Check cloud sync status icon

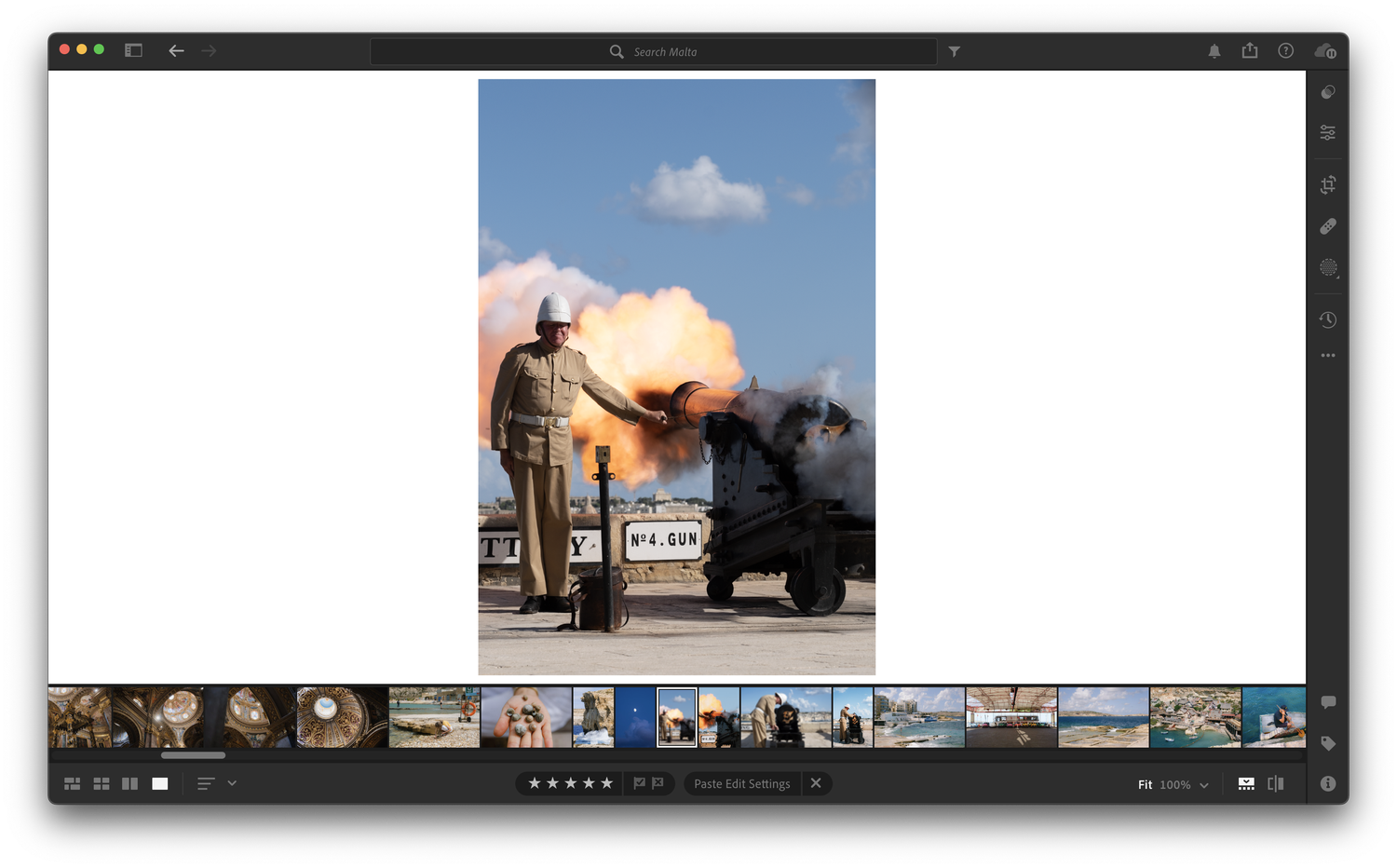click(1325, 51)
